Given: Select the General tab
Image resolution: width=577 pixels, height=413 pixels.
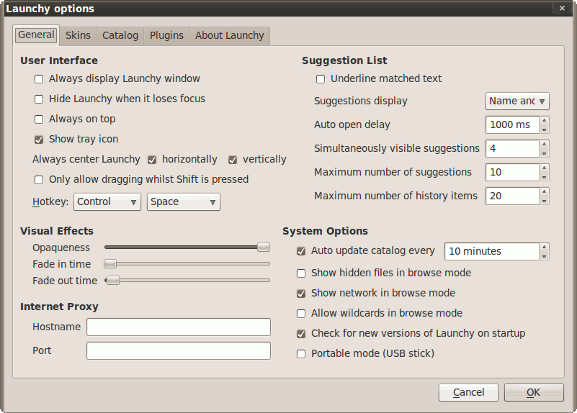Looking at the screenshot, I should (x=36, y=35).
